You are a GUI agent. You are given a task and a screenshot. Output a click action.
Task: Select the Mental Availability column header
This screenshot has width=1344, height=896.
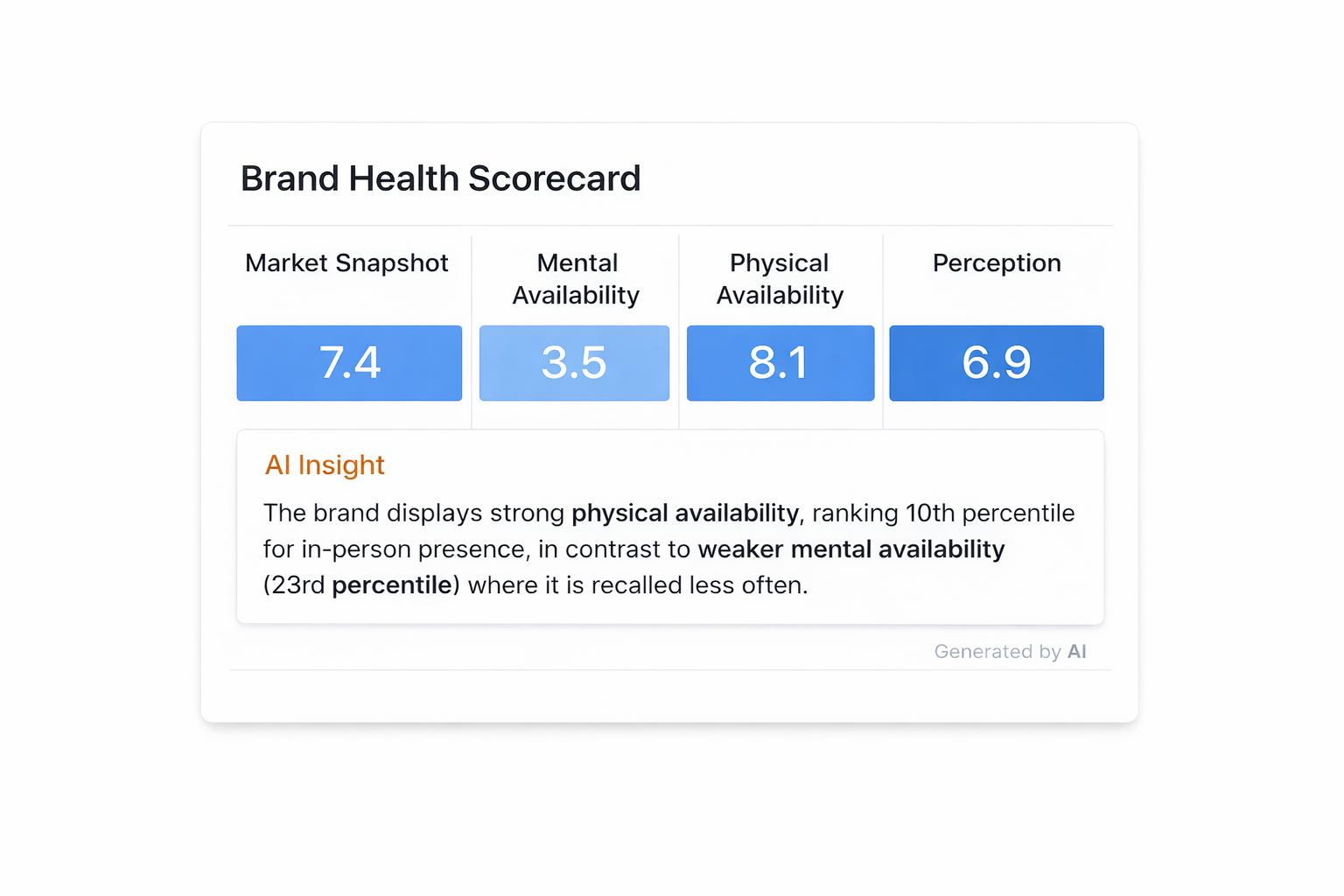point(576,279)
